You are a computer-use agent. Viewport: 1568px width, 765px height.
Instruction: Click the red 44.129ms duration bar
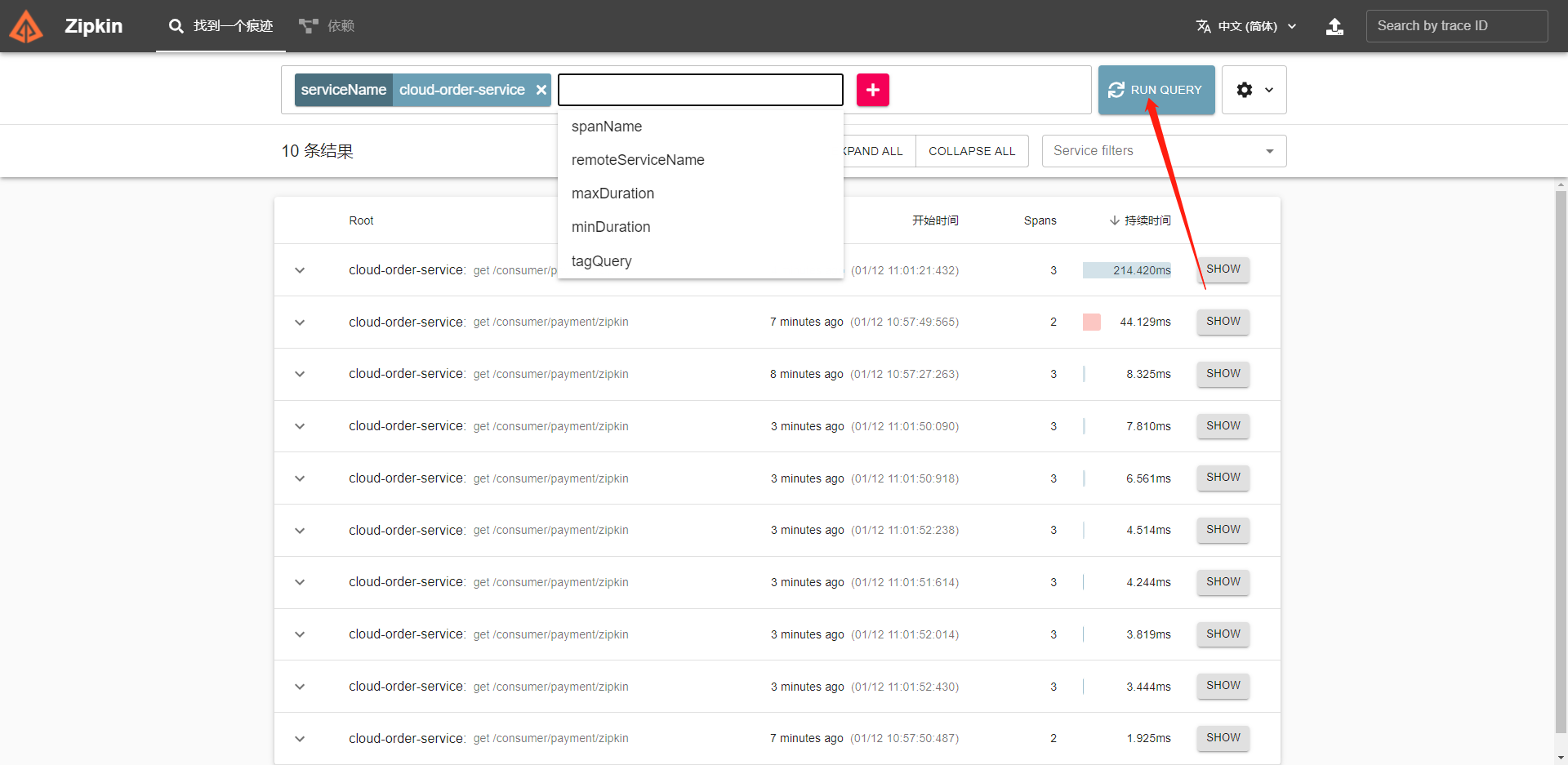pos(1092,322)
